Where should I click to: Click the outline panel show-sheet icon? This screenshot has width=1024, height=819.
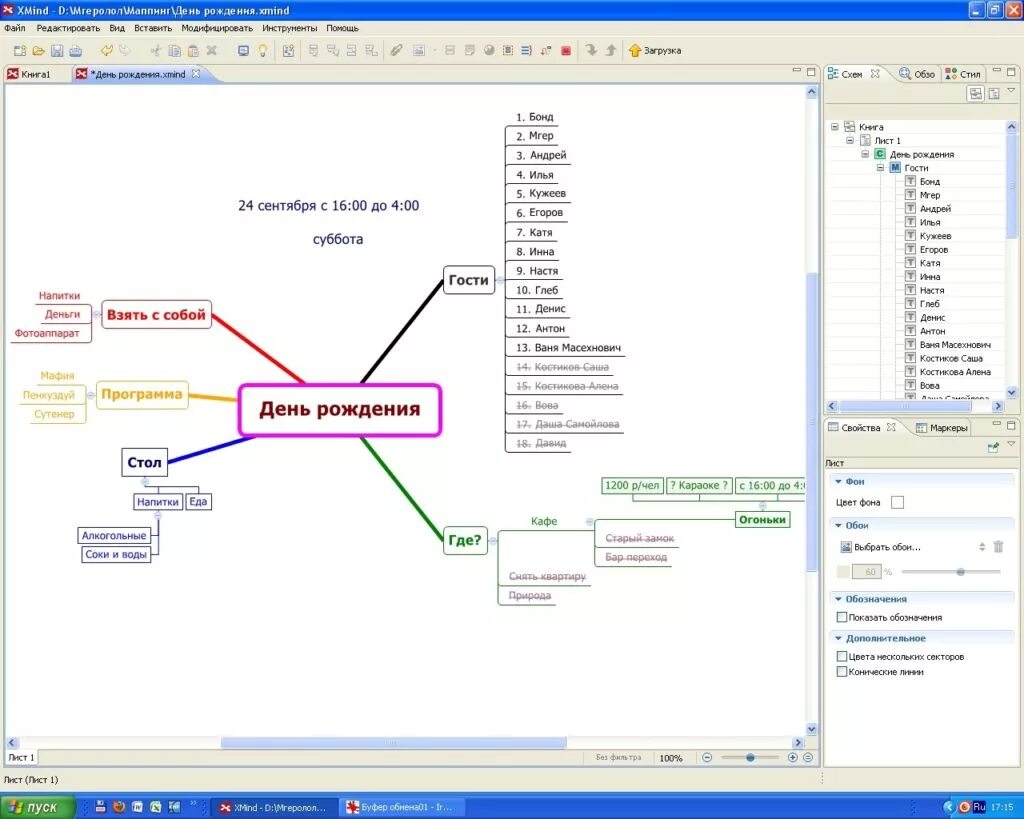pyautogui.click(x=994, y=93)
